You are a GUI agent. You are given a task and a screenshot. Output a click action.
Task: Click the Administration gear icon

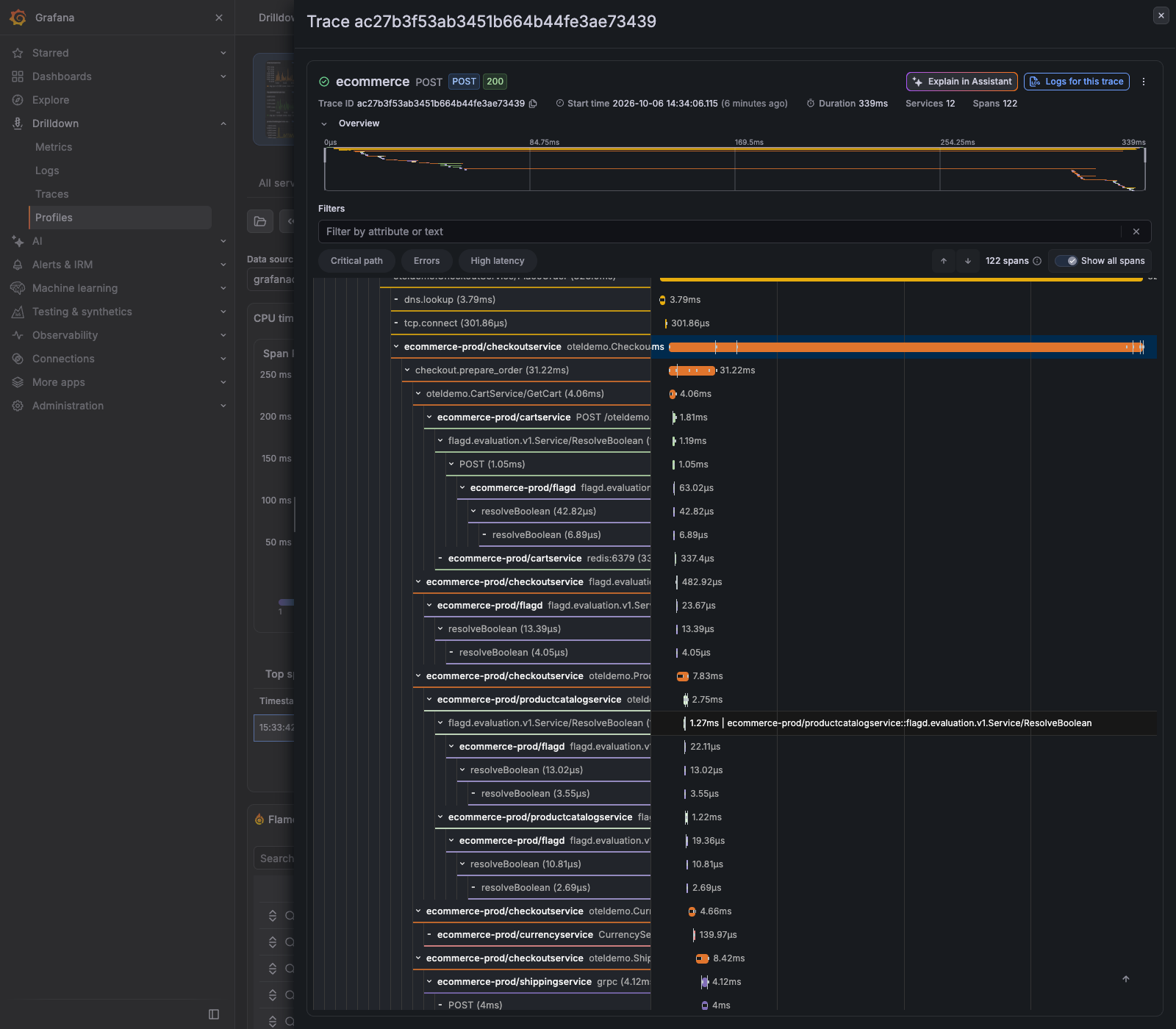pyautogui.click(x=18, y=406)
